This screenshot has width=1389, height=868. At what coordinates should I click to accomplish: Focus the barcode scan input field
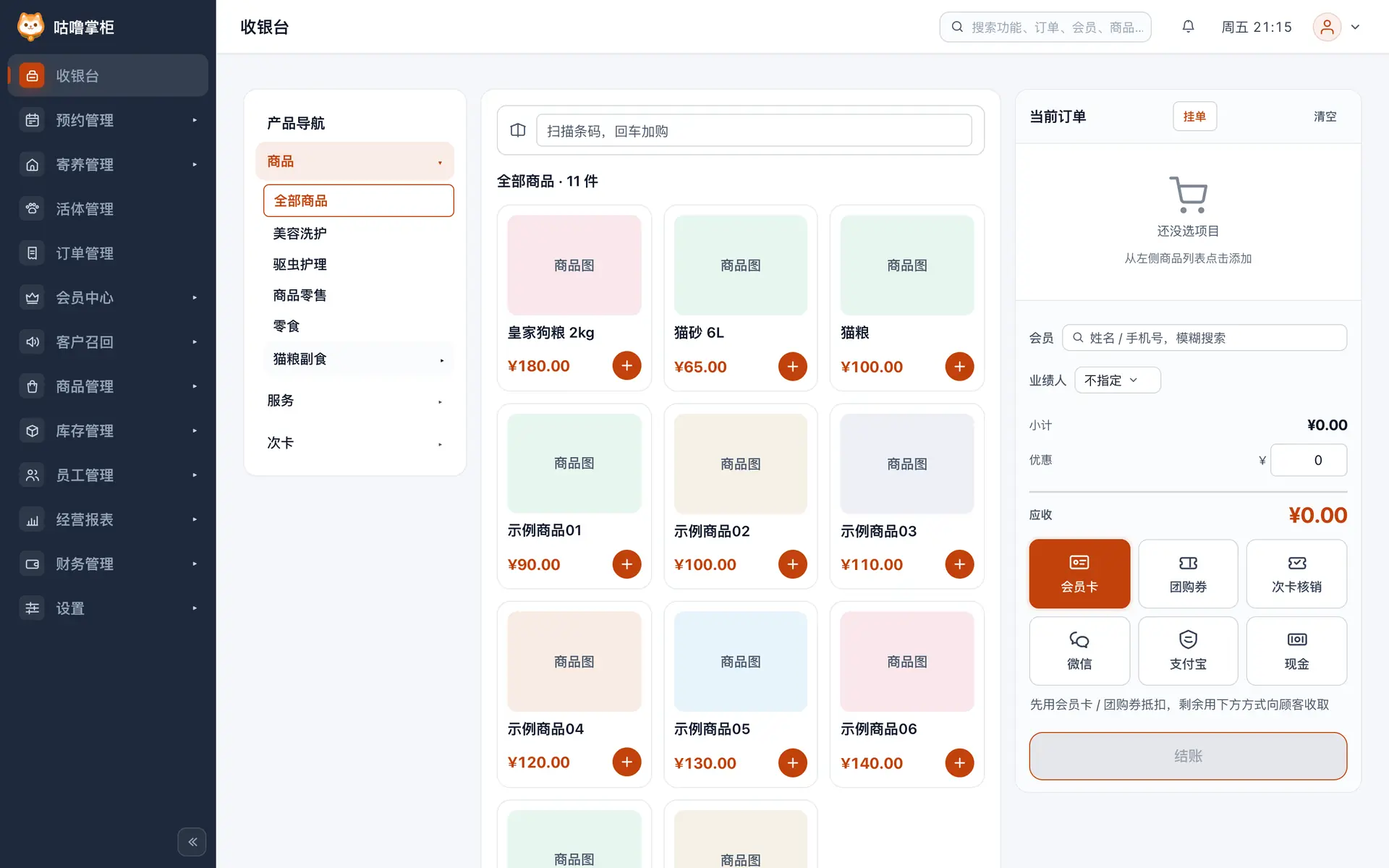[x=754, y=131]
